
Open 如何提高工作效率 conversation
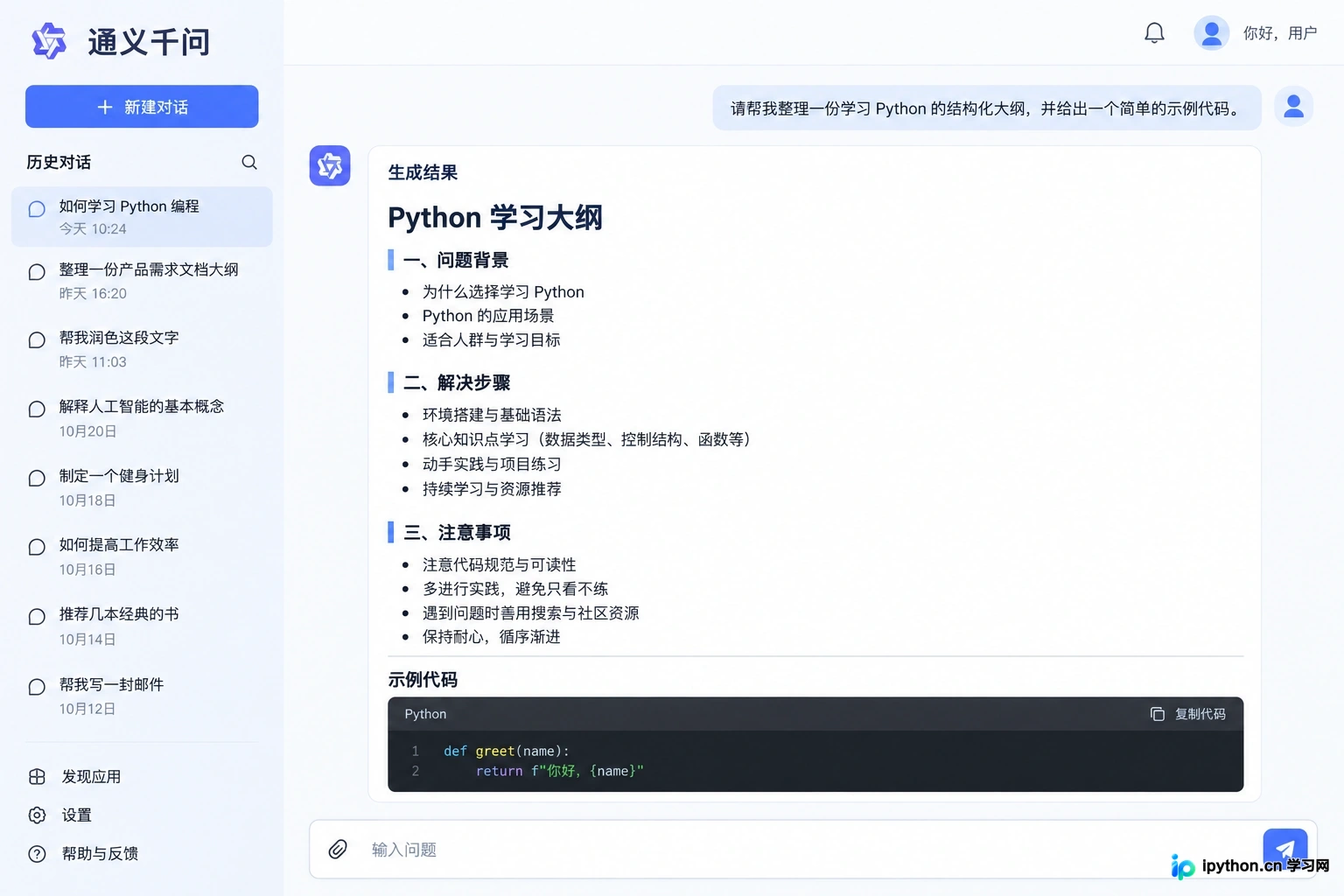click(x=142, y=556)
